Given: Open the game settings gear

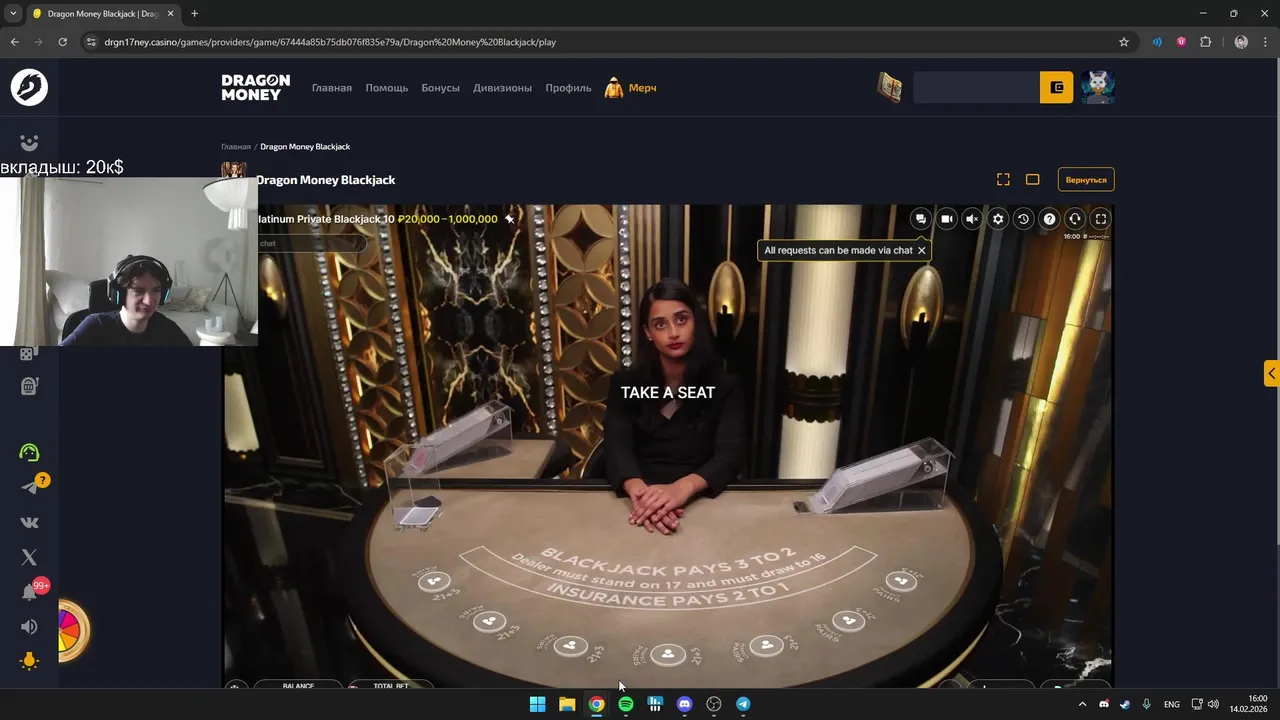Looking at the screenshot, I should 998,219.
